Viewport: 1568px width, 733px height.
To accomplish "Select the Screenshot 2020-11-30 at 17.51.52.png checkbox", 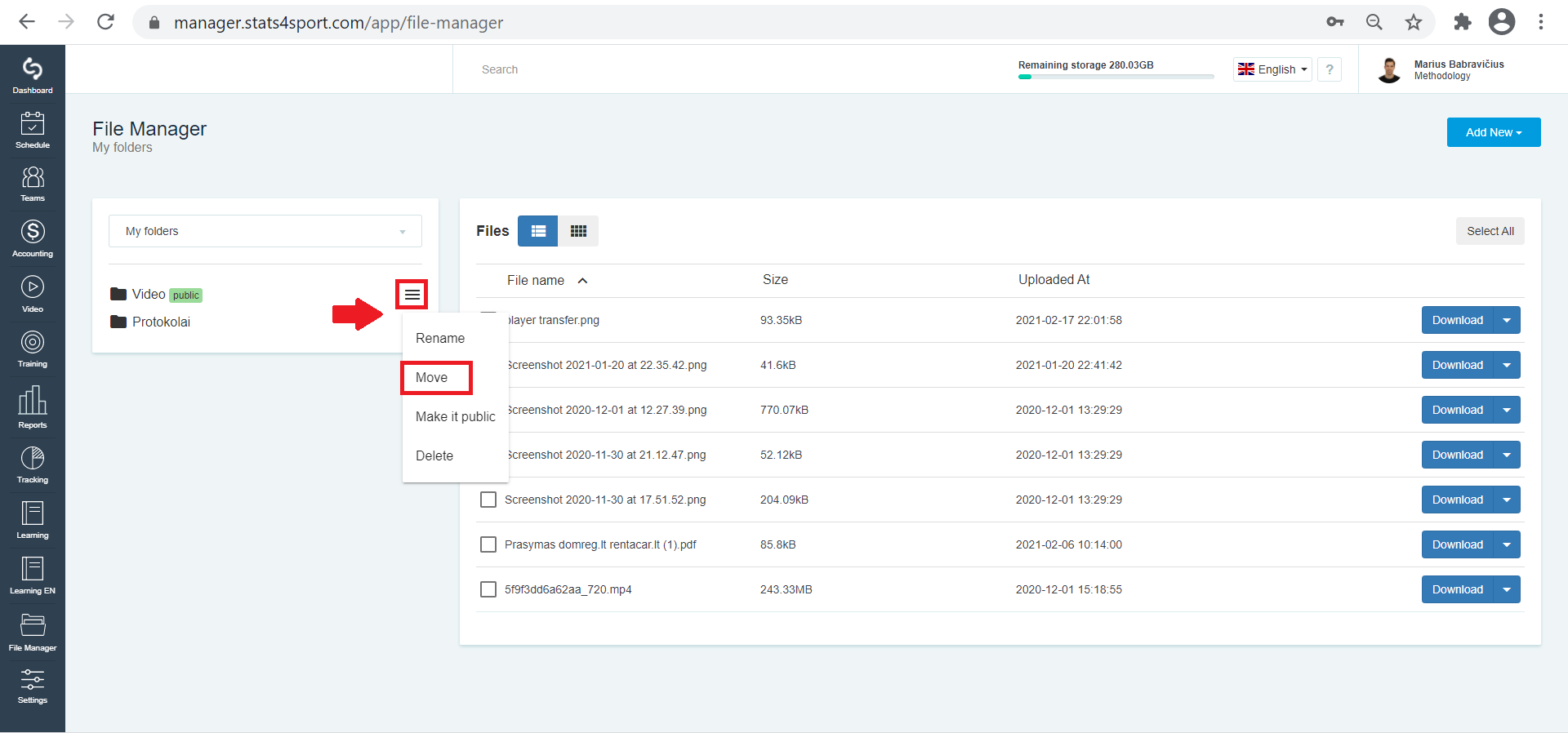I will (x=488, y=500).
